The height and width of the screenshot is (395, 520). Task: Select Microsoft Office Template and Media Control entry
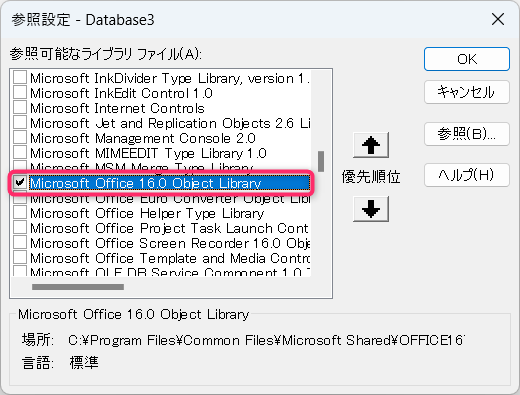click(169, 258)
